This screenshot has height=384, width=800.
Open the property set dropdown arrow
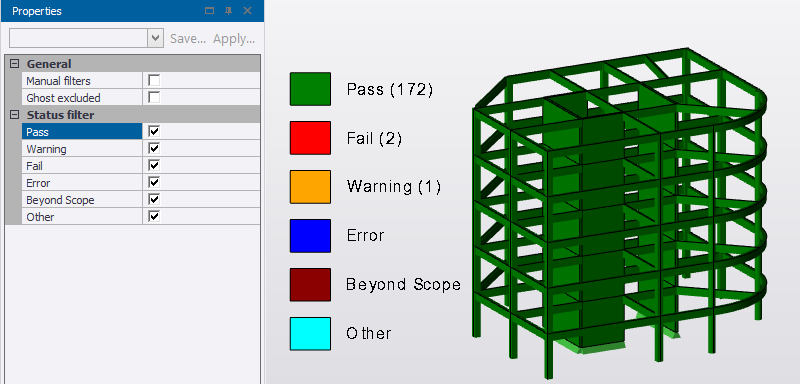156,38
